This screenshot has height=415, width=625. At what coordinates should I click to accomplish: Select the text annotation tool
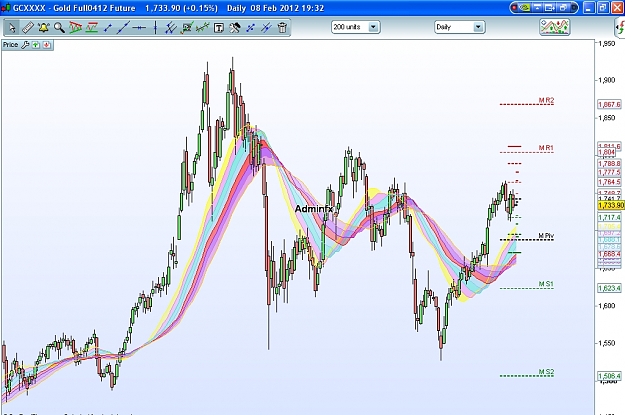click(219, 28)
